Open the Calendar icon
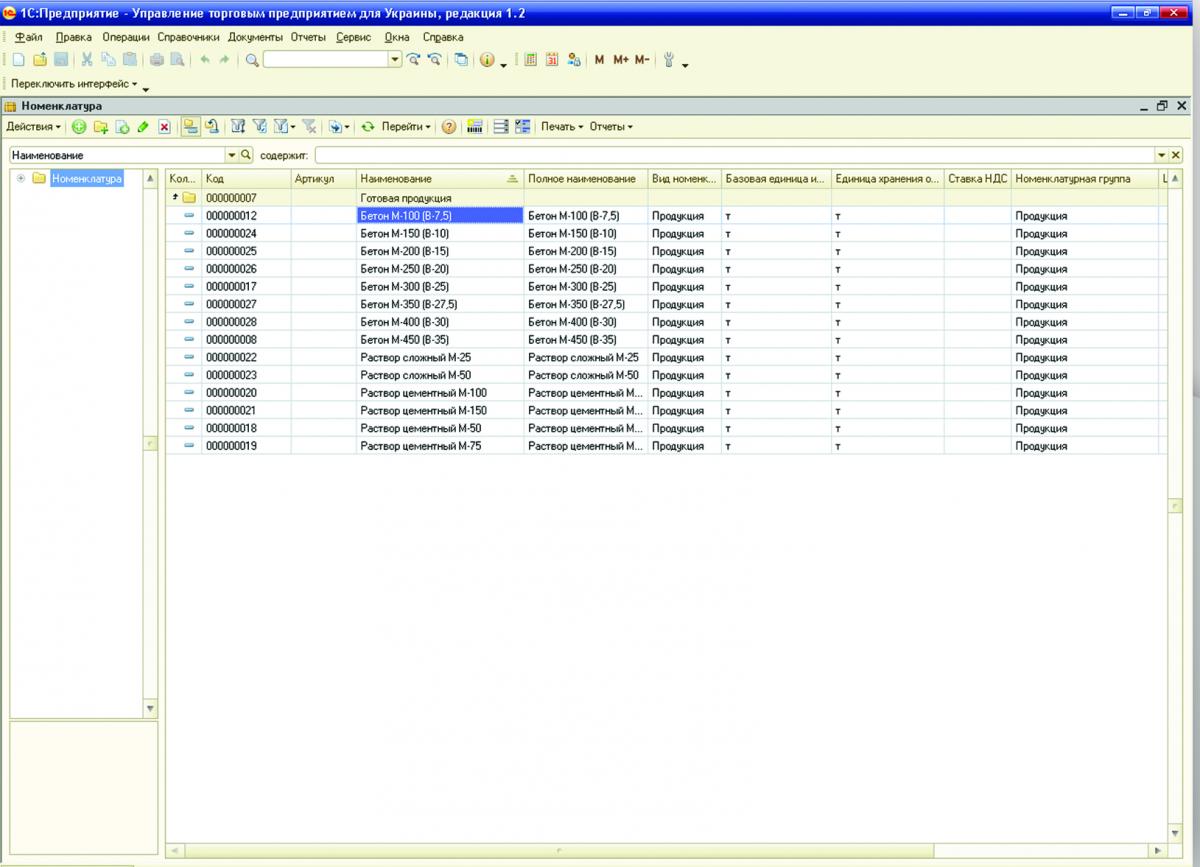The image size is (1200, 867). coord(552,60)
